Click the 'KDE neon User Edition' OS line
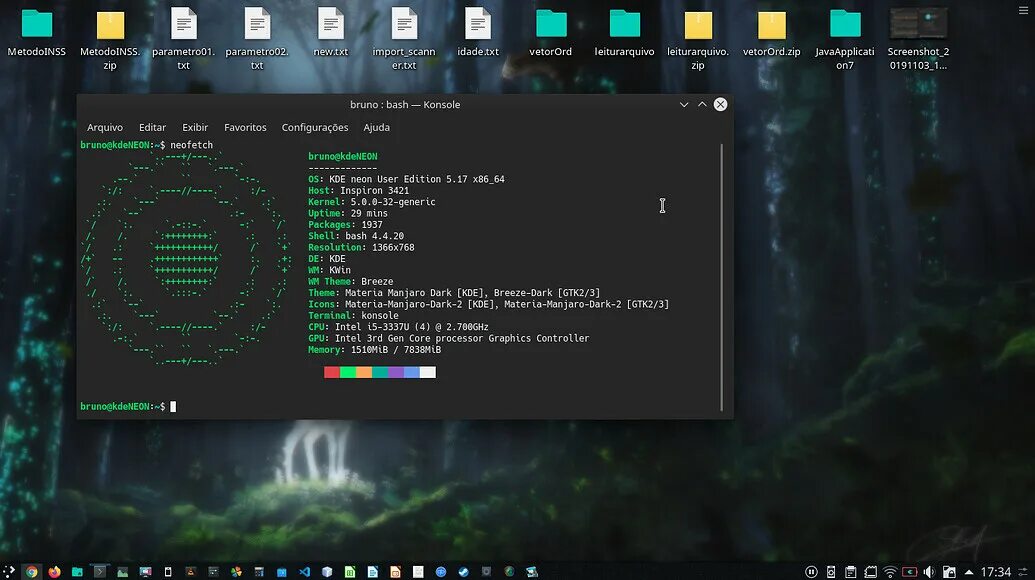The width and height of the screenshot is (1035, 580). coord(406,179)
